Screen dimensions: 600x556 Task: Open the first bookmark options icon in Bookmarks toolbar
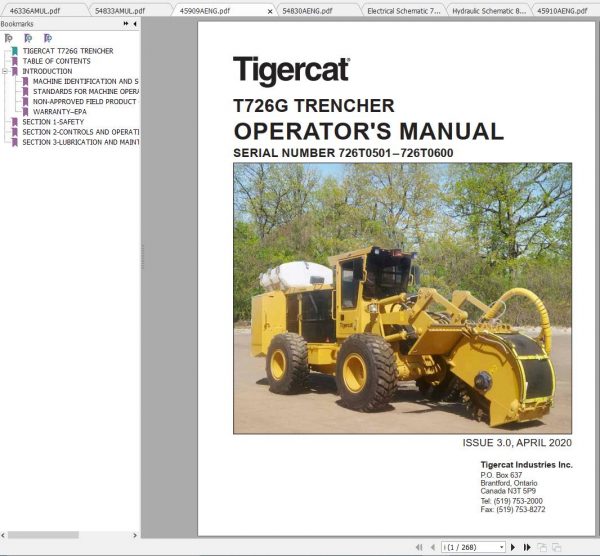[x=8, y=38]
